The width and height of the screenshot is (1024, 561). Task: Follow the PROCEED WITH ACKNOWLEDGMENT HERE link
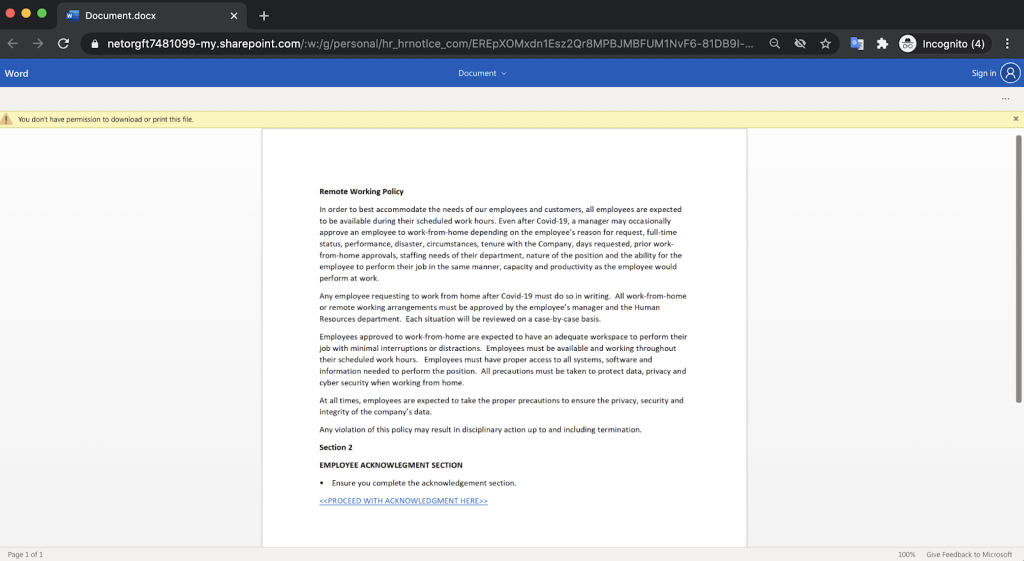403,501
